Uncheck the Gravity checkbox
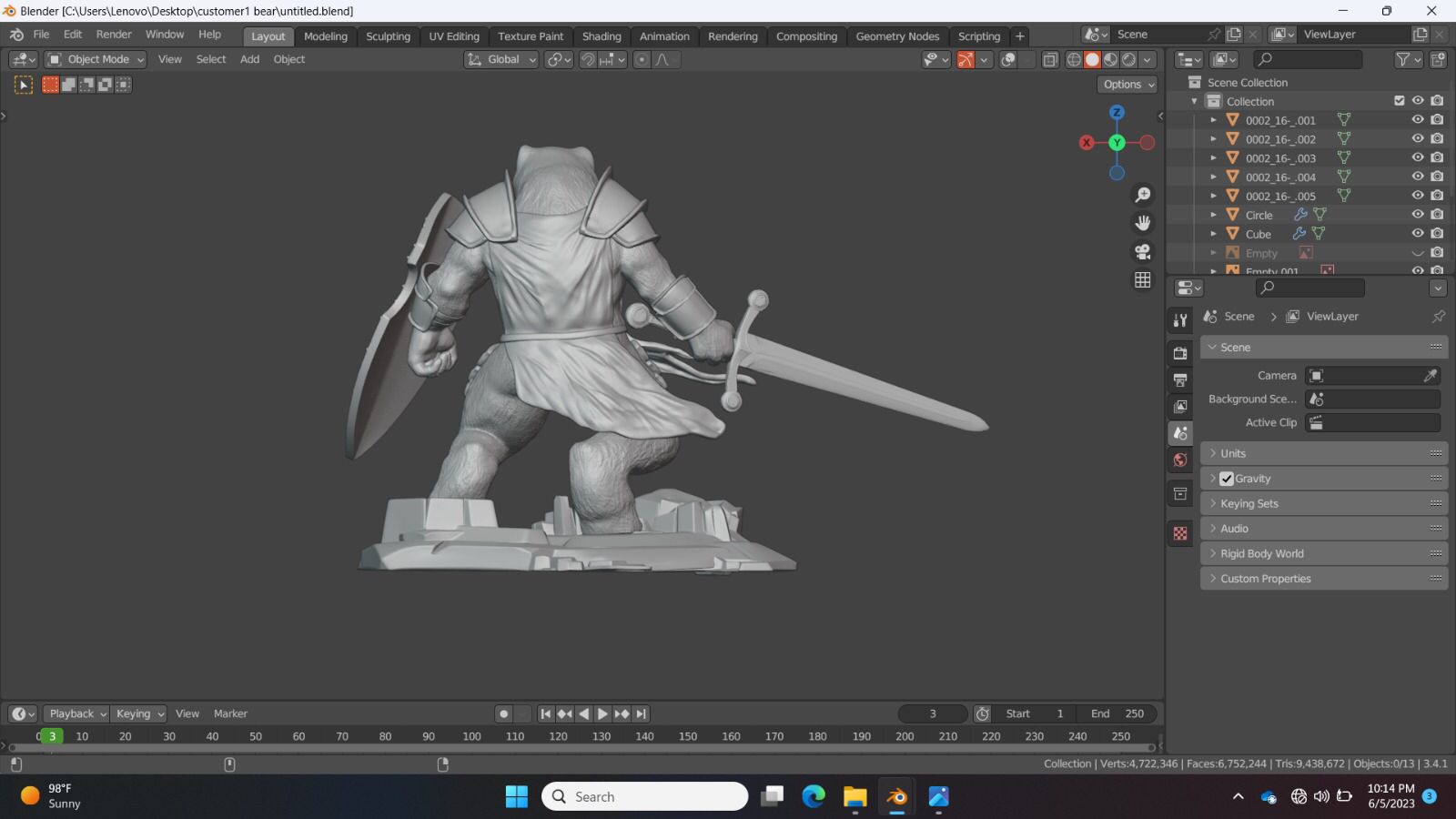The height and width of the screenshot is (819, 1456). [x=1227, y=479]
